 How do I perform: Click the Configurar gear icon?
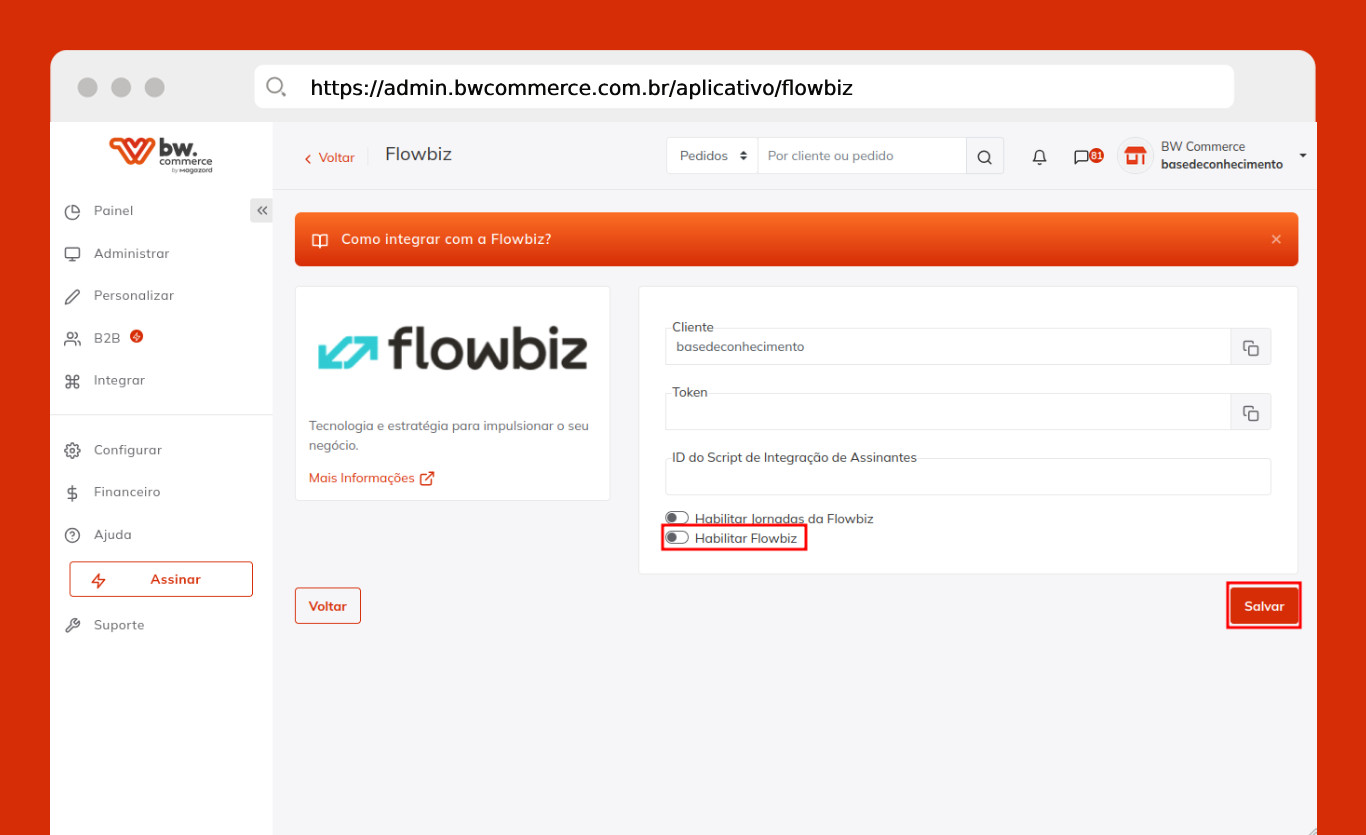72,450
